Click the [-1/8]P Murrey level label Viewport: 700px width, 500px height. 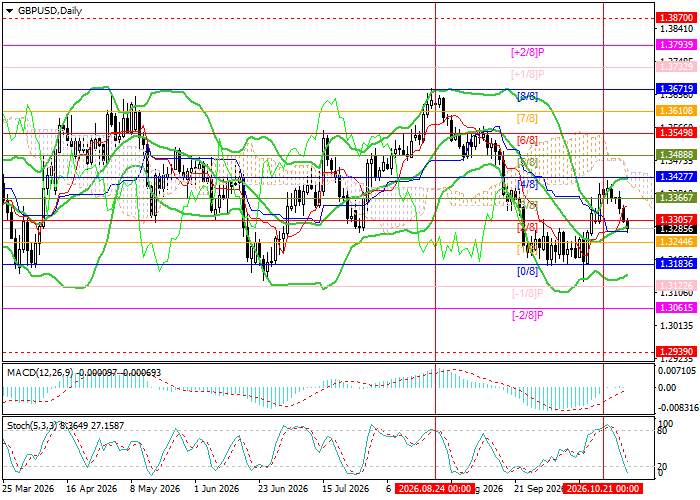[x=528, y=293]
